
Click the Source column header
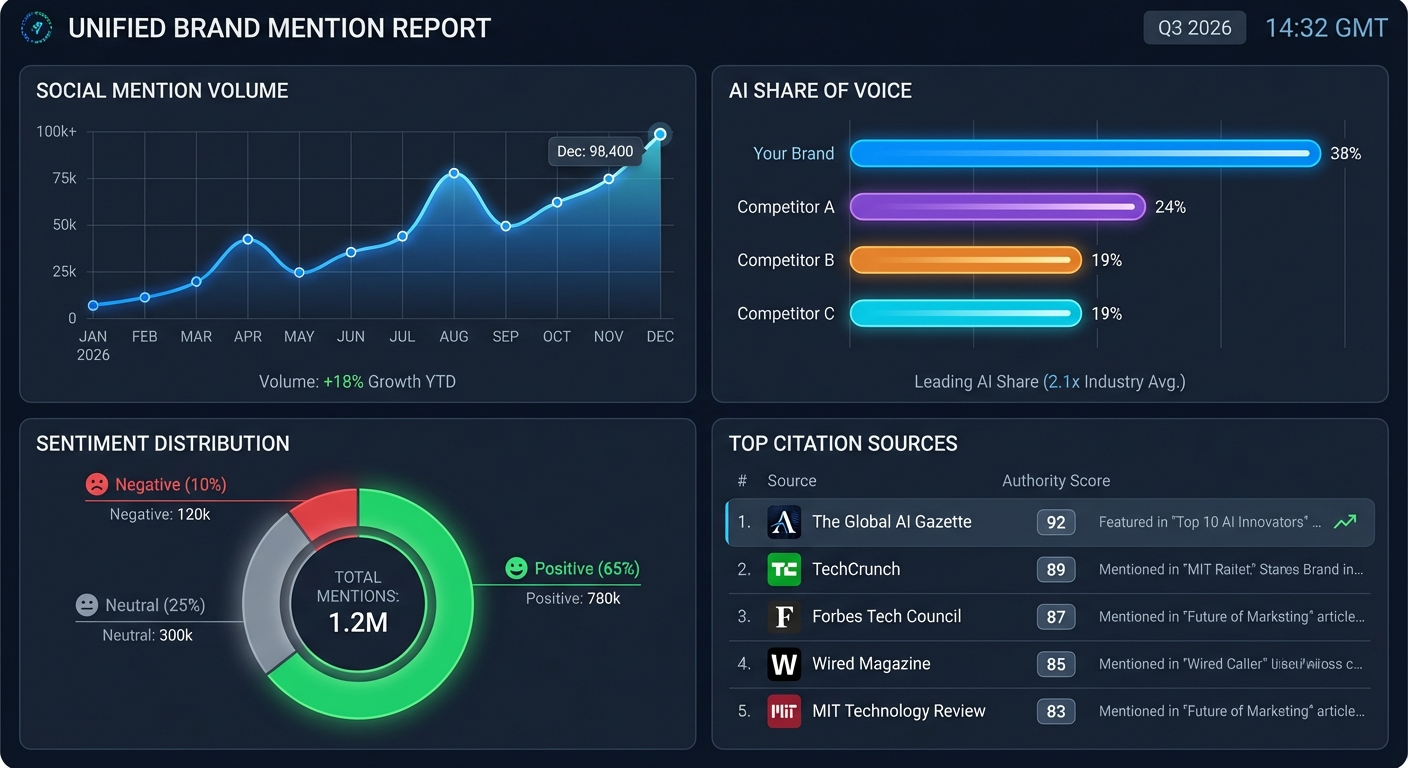point(792,480)
